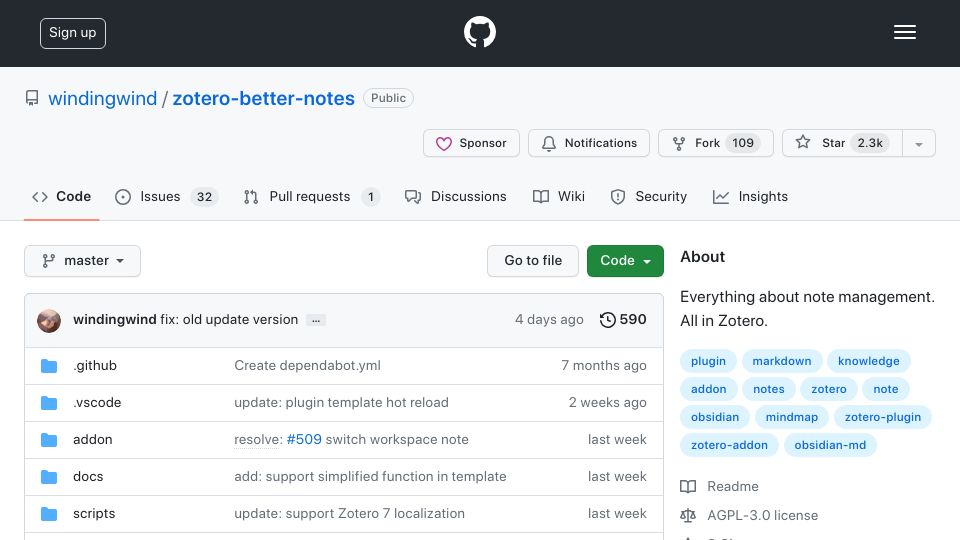Open the .github folder
This screenshot has height=540, width=960.
click(x=95, y=366)
